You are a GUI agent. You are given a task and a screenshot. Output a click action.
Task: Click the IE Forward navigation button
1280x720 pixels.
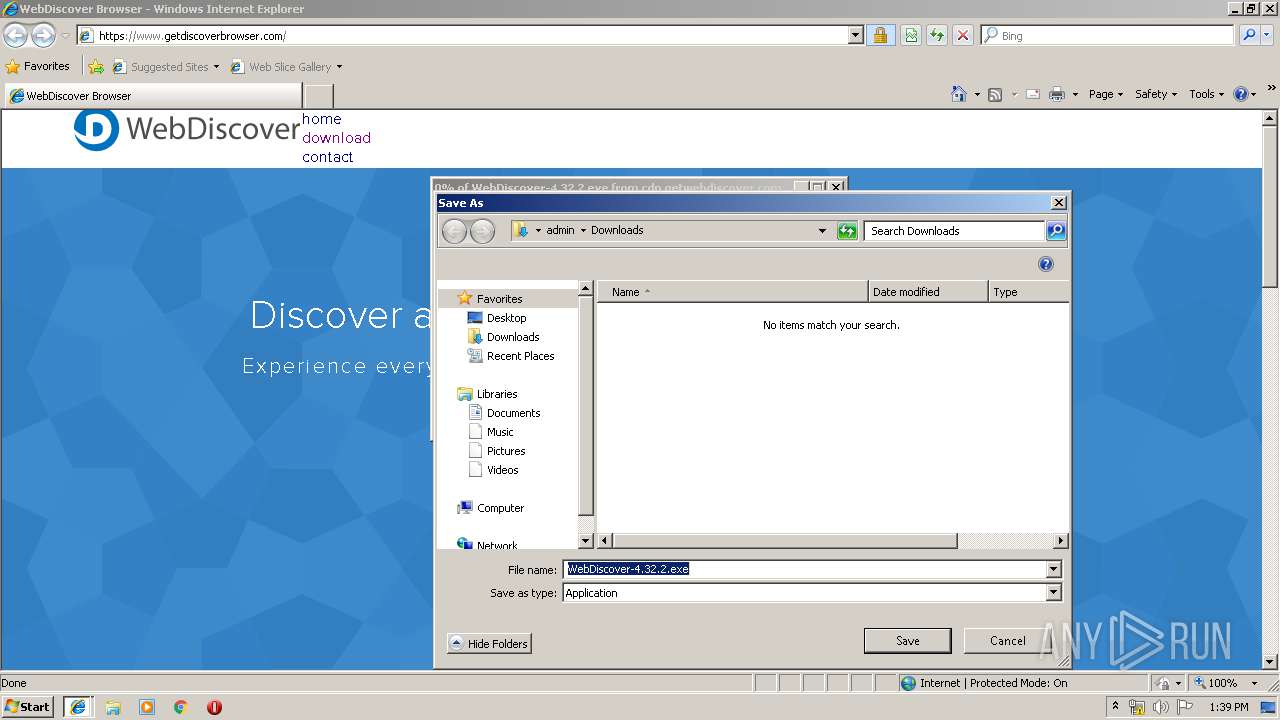point(43,36)
